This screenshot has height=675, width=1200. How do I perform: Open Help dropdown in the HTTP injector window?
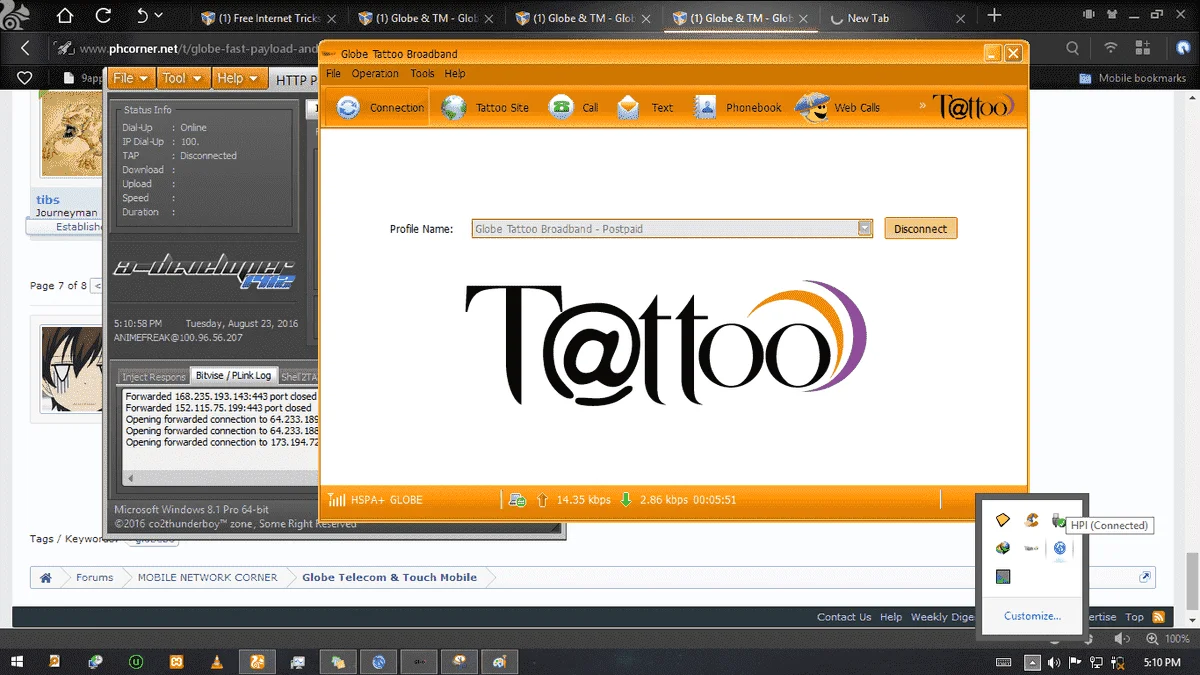(x=238, y=78)
